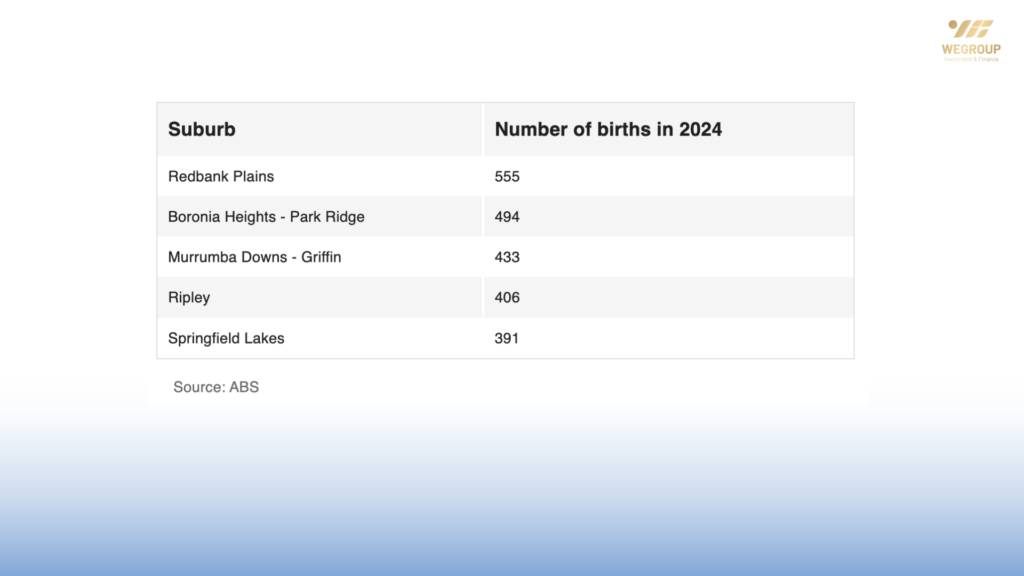Select the Number of births in 2024 header
Image resolution: width=1024 pixels, height=576 pixels.
pyautogui.click(x=608, y=129)
